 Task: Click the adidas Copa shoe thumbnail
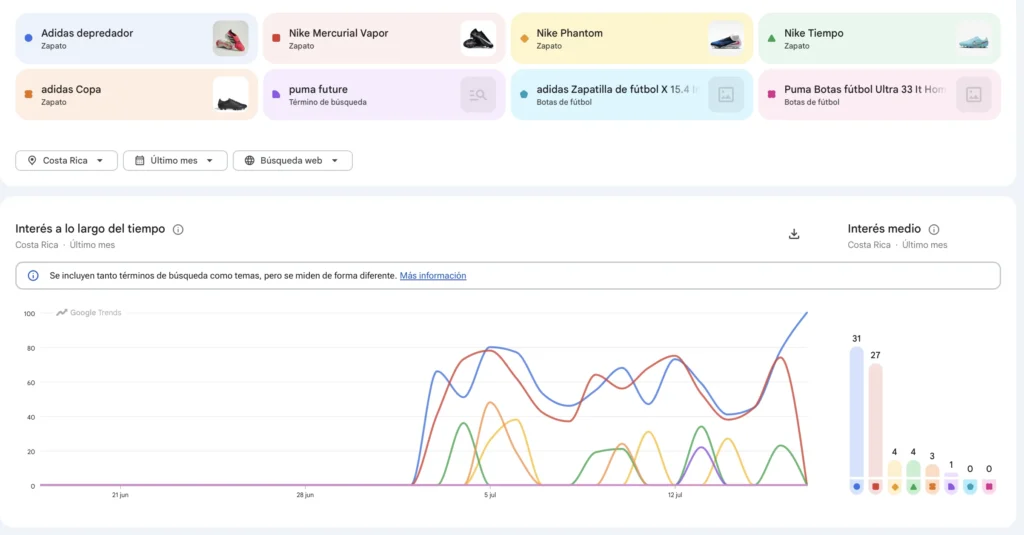coord(231,94)
